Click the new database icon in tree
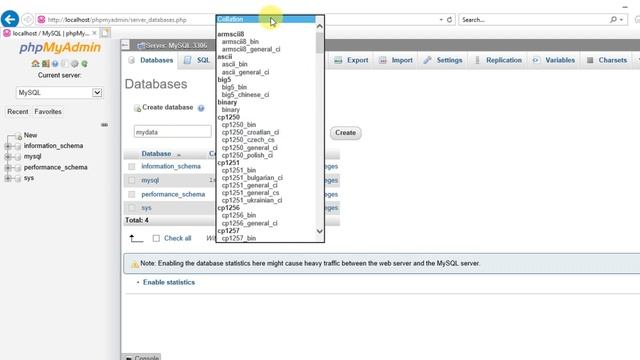 click(18, 136)
